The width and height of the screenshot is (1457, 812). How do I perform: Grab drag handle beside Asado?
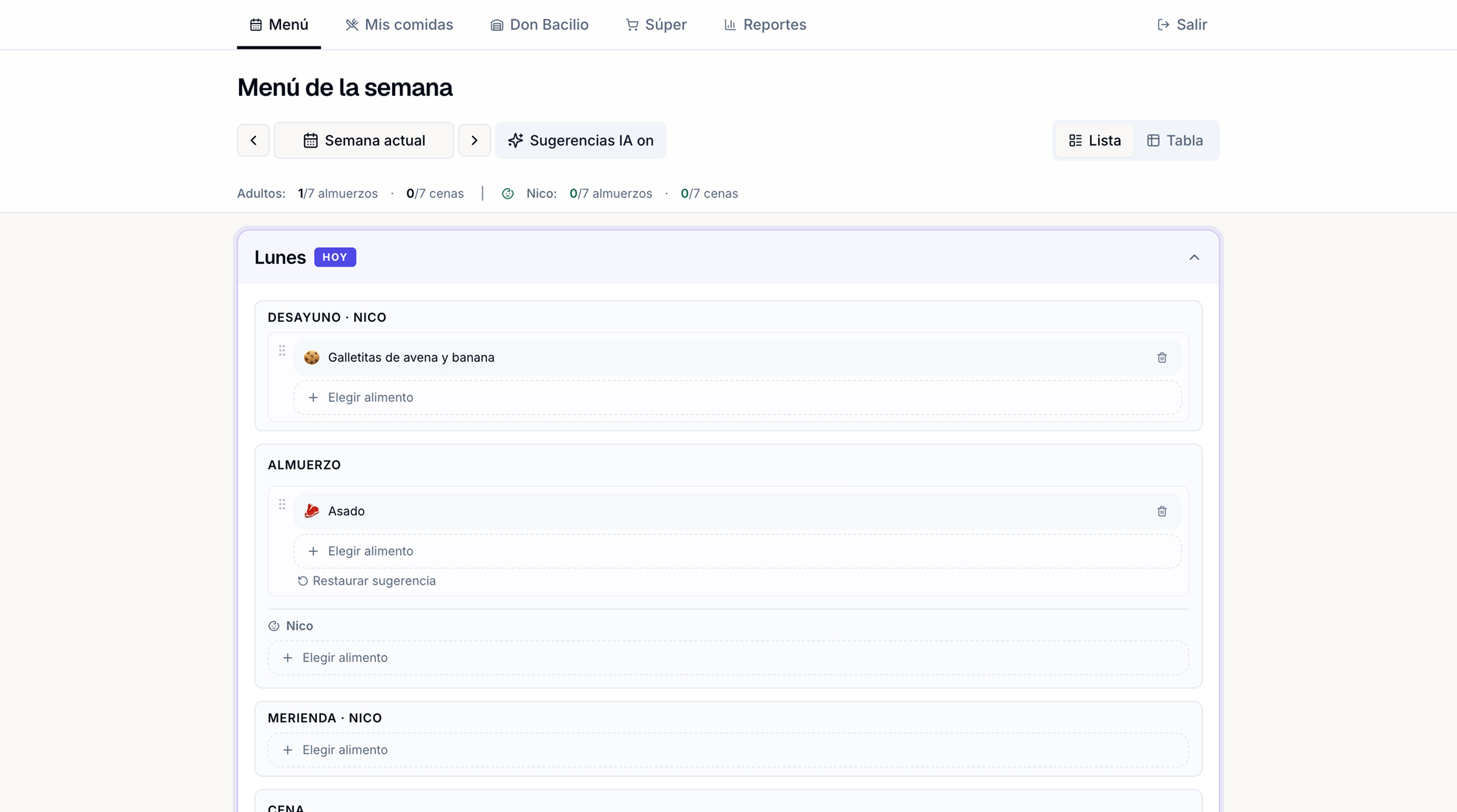click(x=282, y=505)
